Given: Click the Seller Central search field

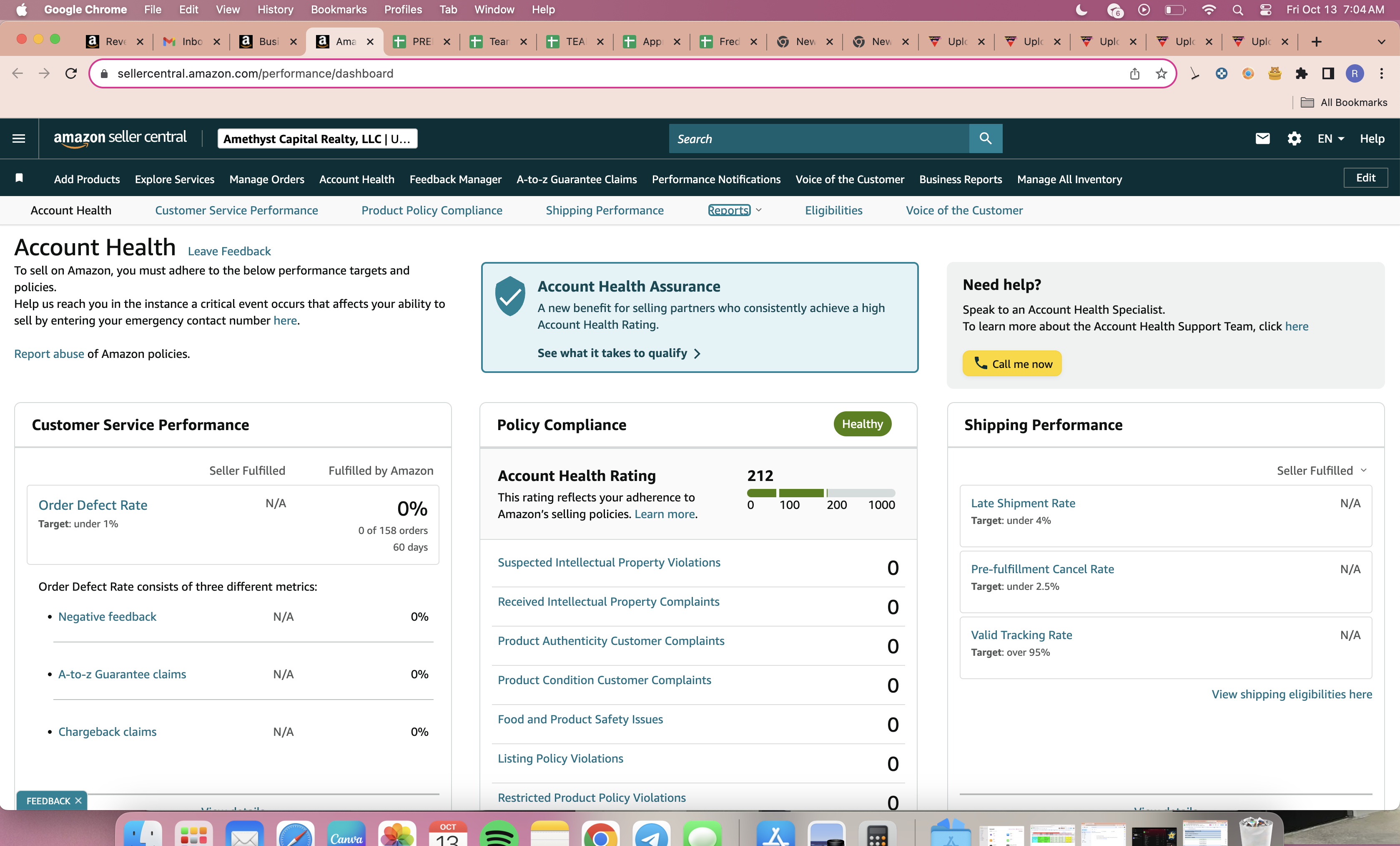Looking at the screenshot, I should (x=819, y=138).
